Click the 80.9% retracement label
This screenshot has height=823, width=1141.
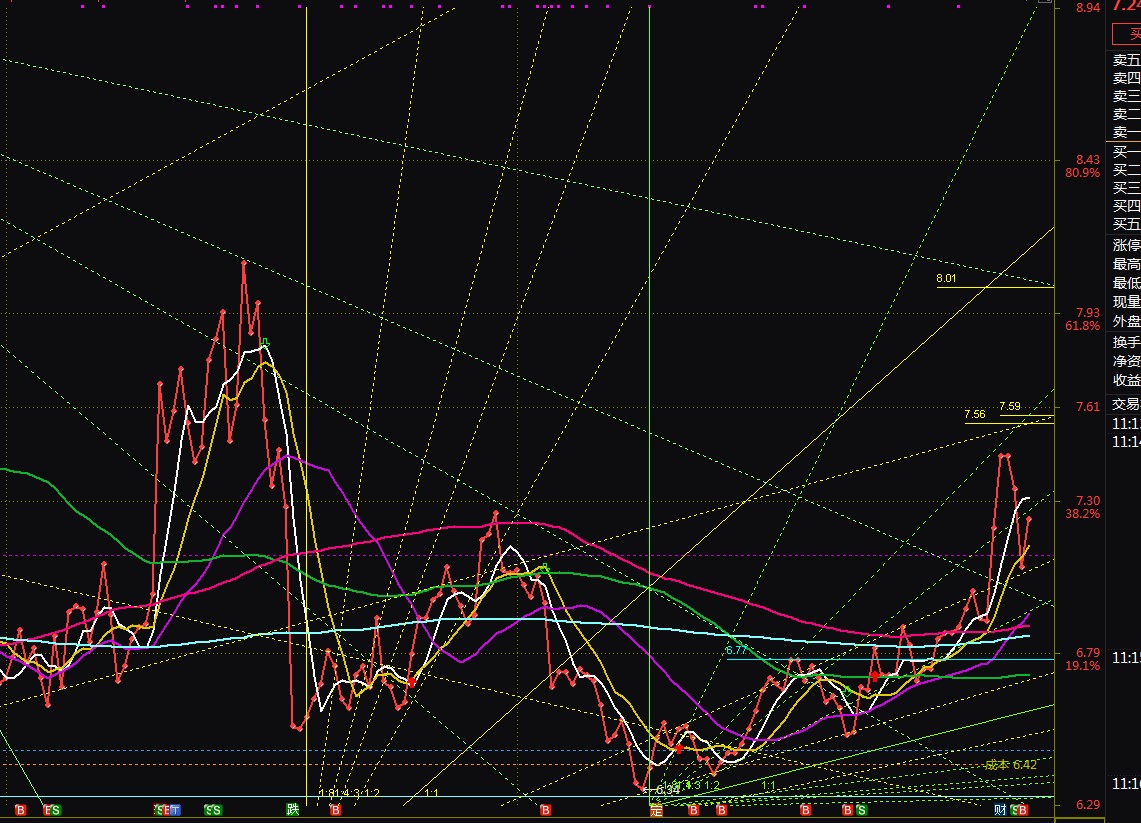point(1083,173)
